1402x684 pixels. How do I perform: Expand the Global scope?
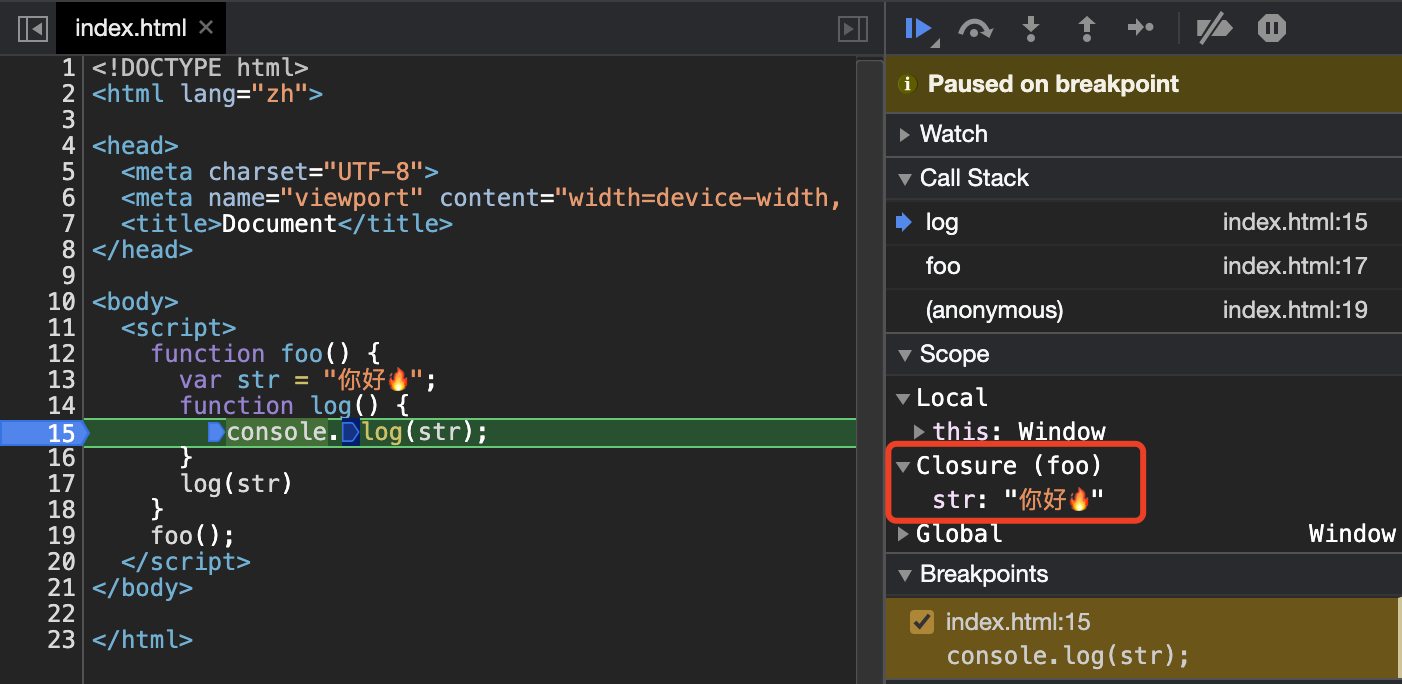click(x=904, y=534)
